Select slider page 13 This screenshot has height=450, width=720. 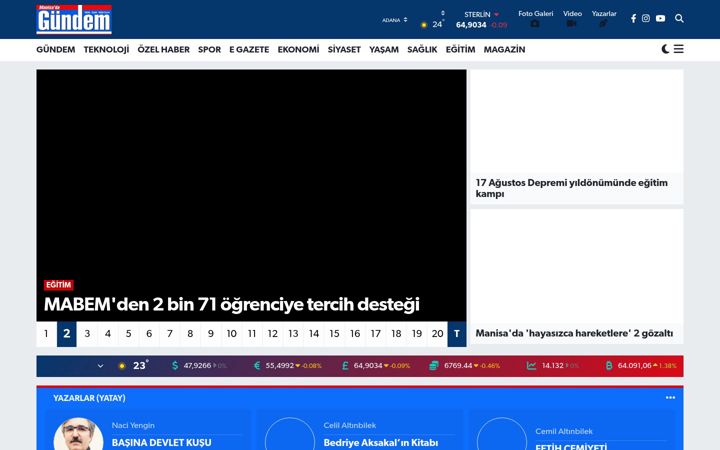tap(293, 334)
